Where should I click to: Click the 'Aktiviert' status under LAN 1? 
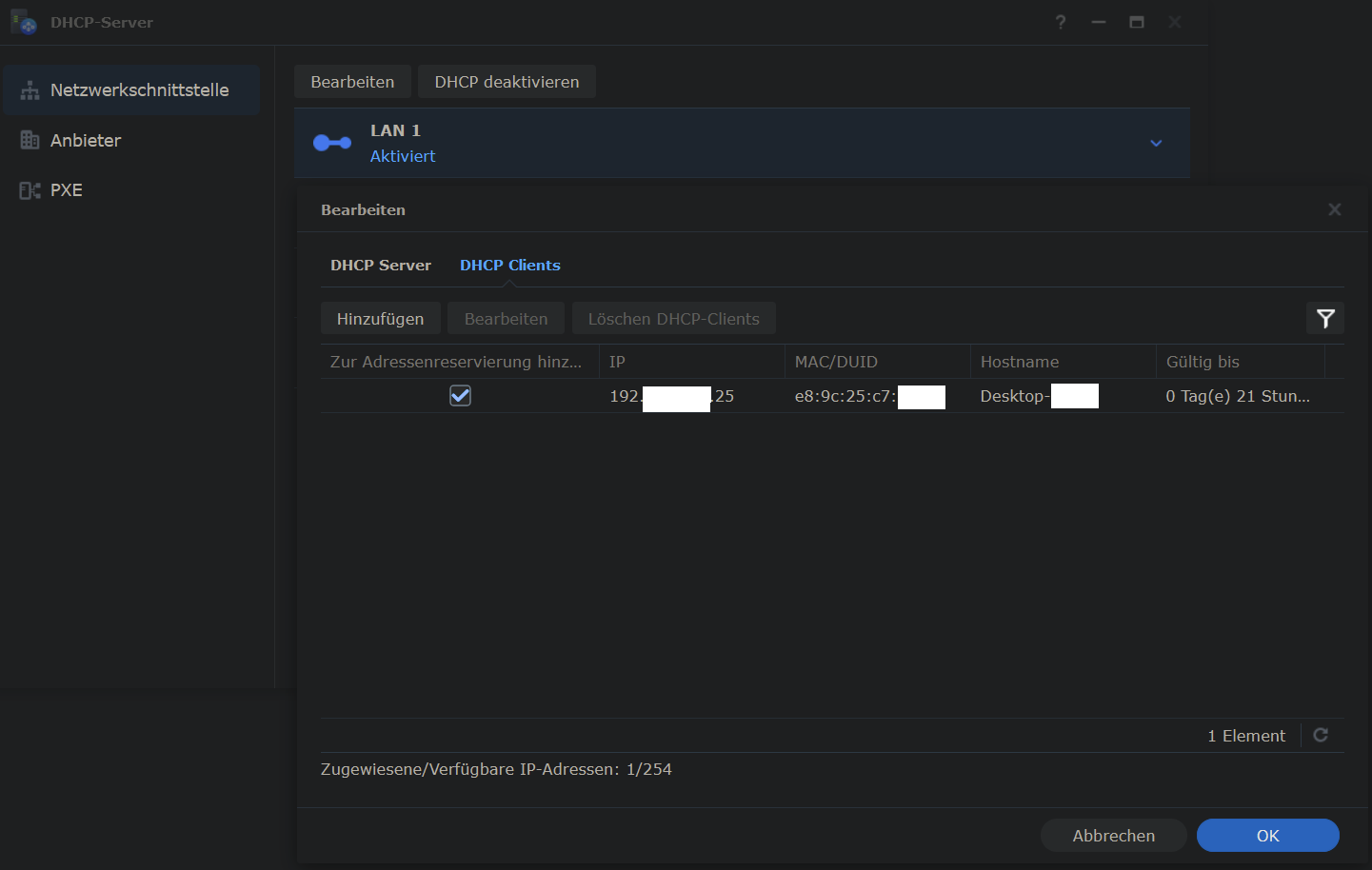(403, 156)
